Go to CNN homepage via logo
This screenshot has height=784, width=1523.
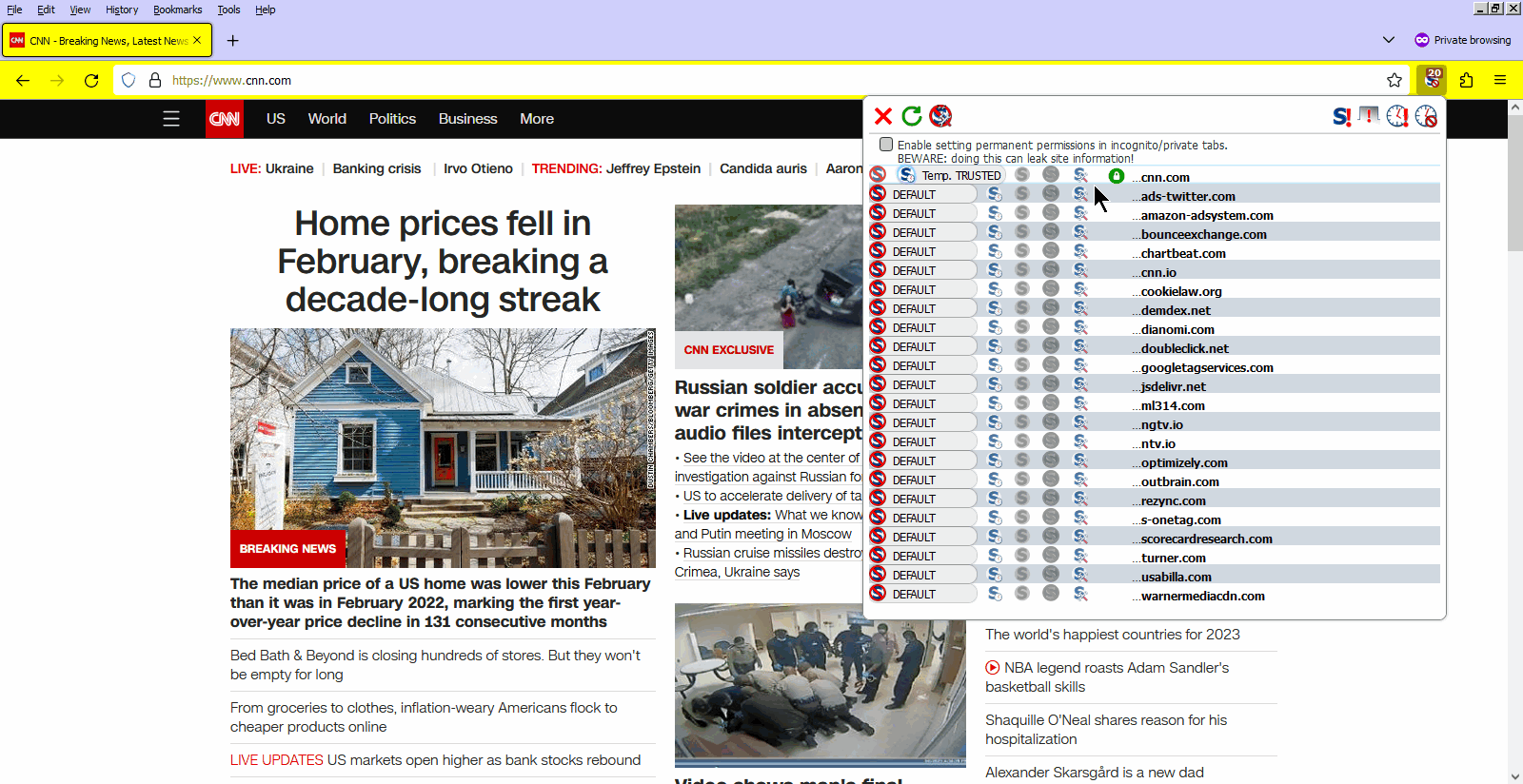pyautogui.click(x=225, y=119)
